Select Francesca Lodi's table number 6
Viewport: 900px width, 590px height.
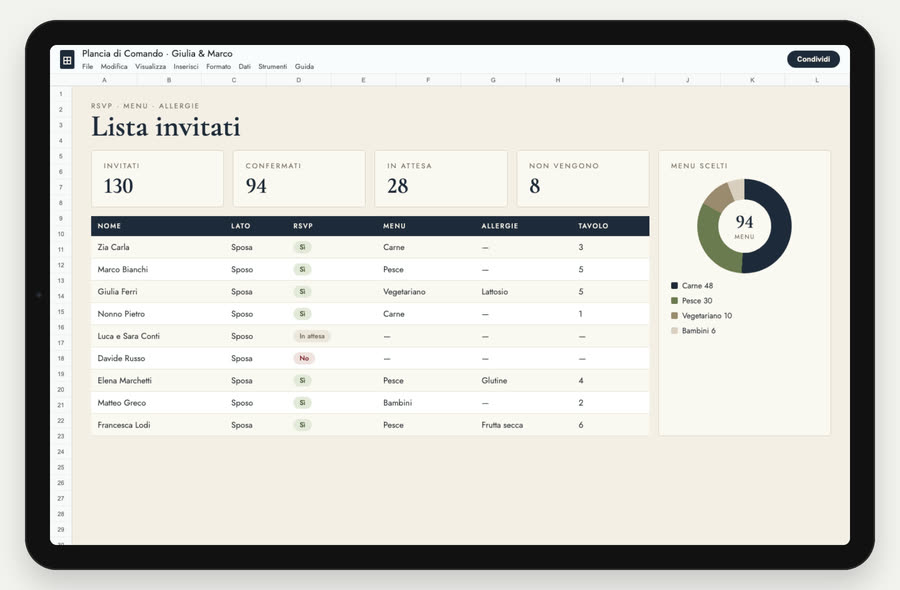(581, 425)
